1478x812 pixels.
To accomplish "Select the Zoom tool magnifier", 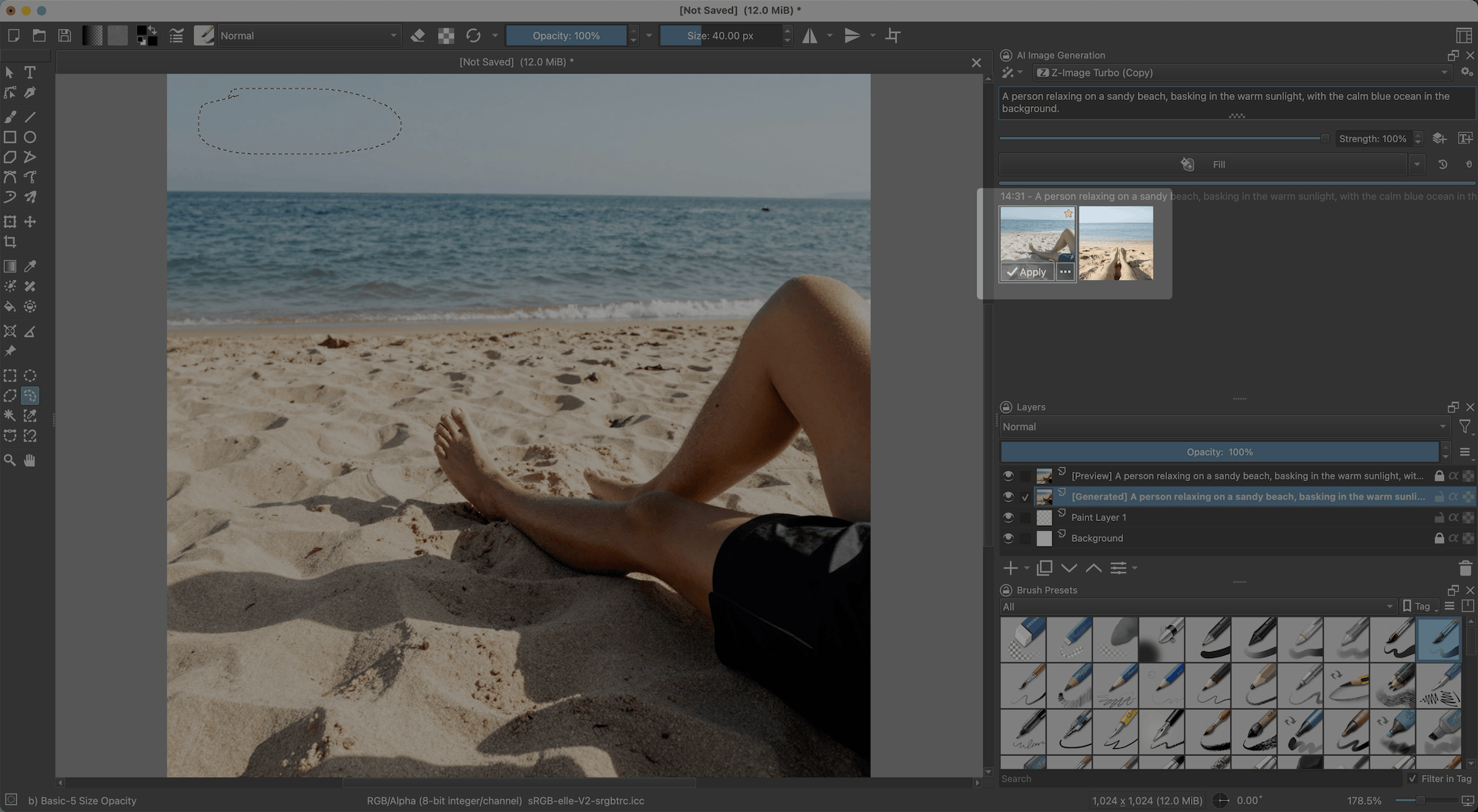I will click(x=10, y=460).
